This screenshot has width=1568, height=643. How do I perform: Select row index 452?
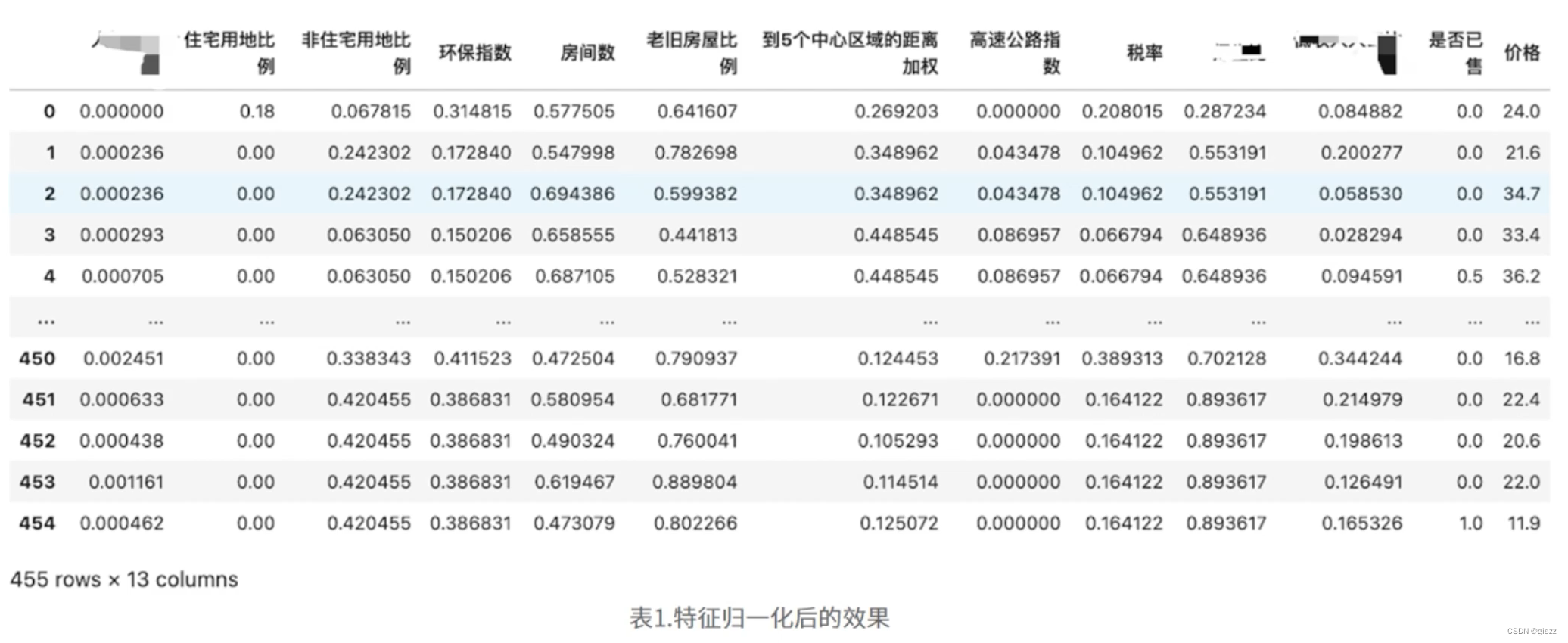point(38,441)
